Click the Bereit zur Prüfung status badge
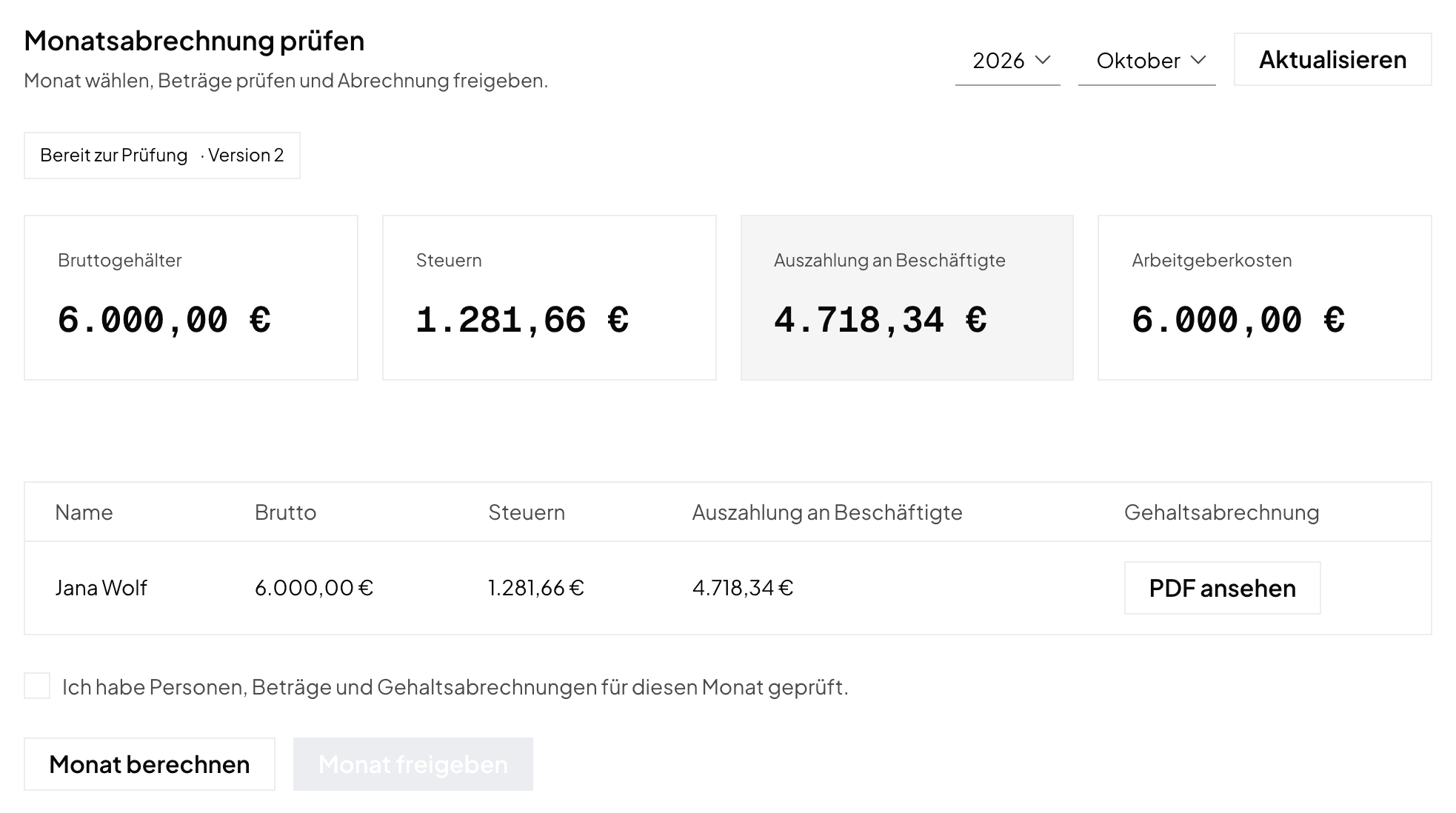1456x813 pixels. click(x=162, y=155)
